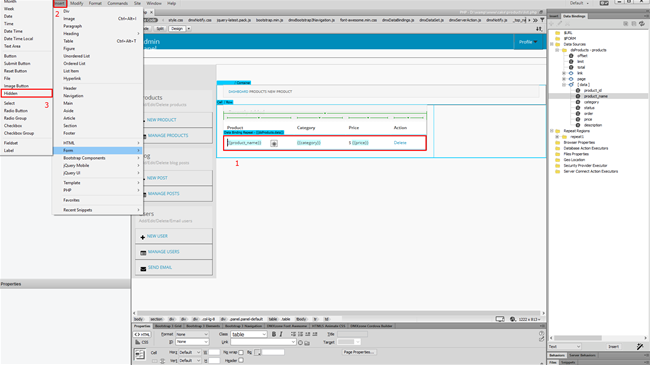The height and width of the screenshot is (365, 650).
Task: Switch to the Data Bindings tab
Action: (574, 16)
